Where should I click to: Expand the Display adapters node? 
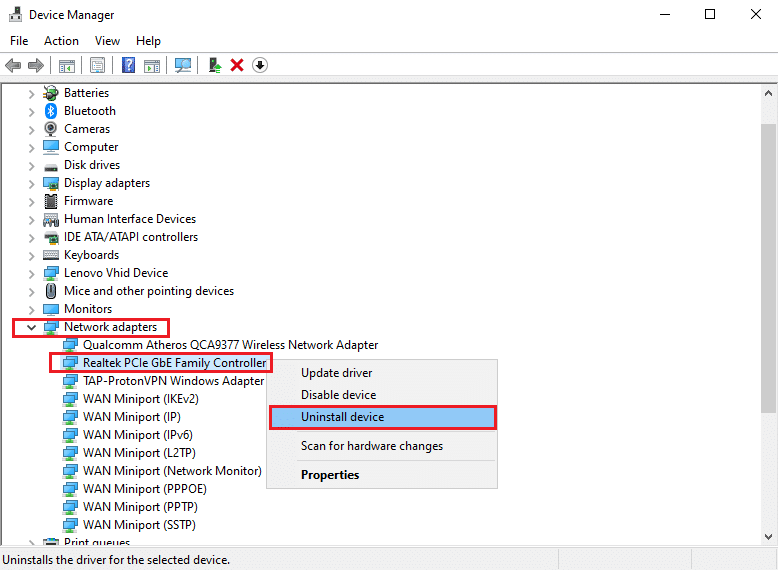coord(31,183)
